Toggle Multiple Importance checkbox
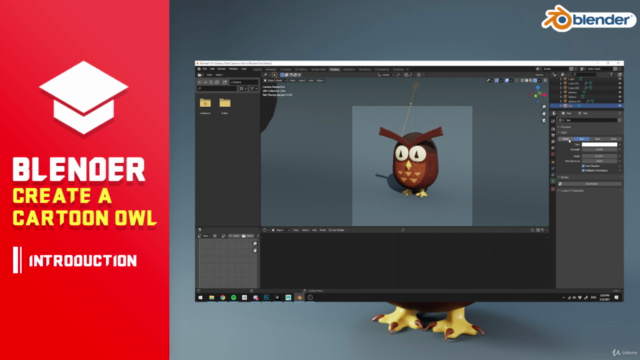The image size is (640, 360). click(x=583, y=171)
